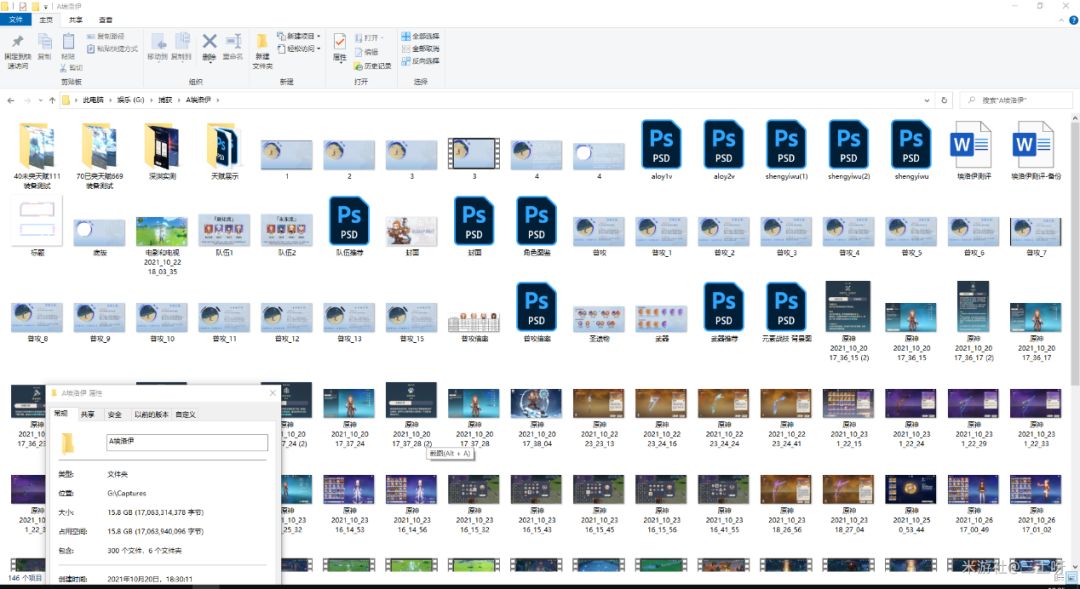This screenshot has height=589, width=1080.
Task: Open the Properties (属性) ribbon icon
Action: [339, 46]
